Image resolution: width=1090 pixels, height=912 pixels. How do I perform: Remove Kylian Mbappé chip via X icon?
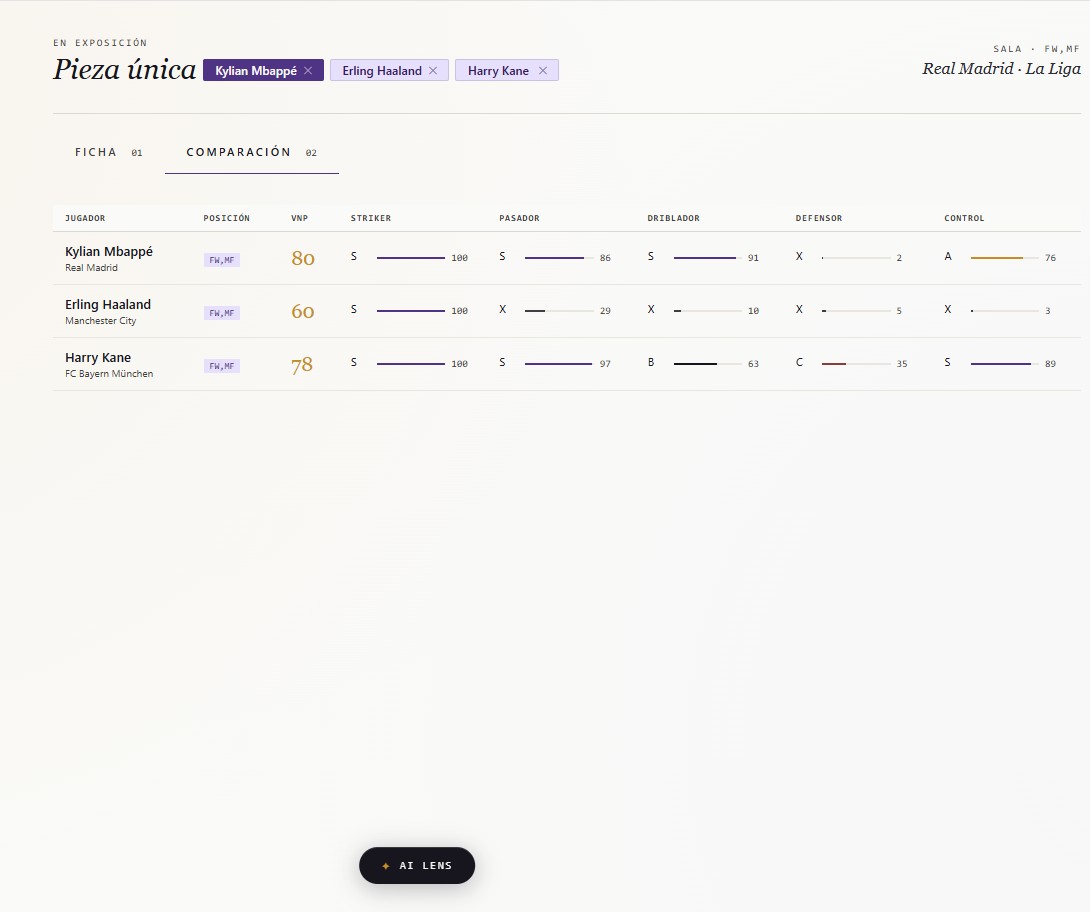tap(308, 70)
